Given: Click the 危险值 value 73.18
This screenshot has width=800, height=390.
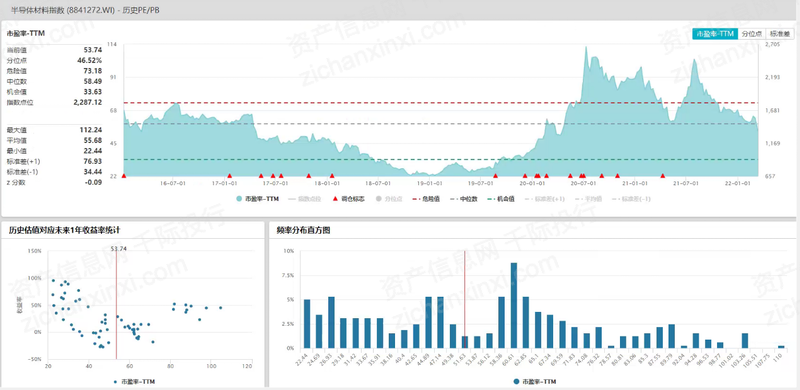Looking at the screenshot, I should point(93,70).
